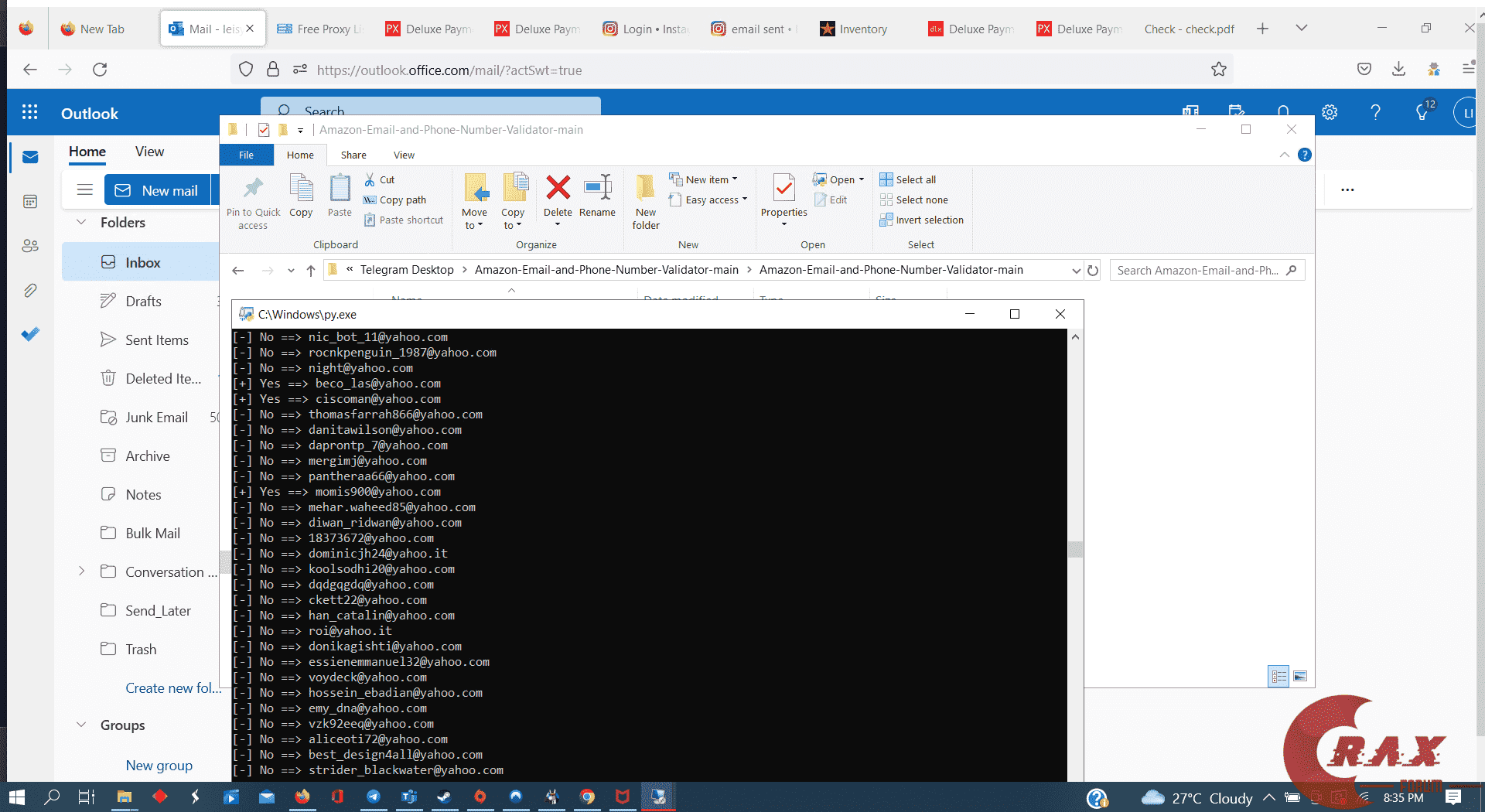This screenshot has width=1485, height=812.
Task: Bookmark this page with the star
Action: pos(1219,70)
